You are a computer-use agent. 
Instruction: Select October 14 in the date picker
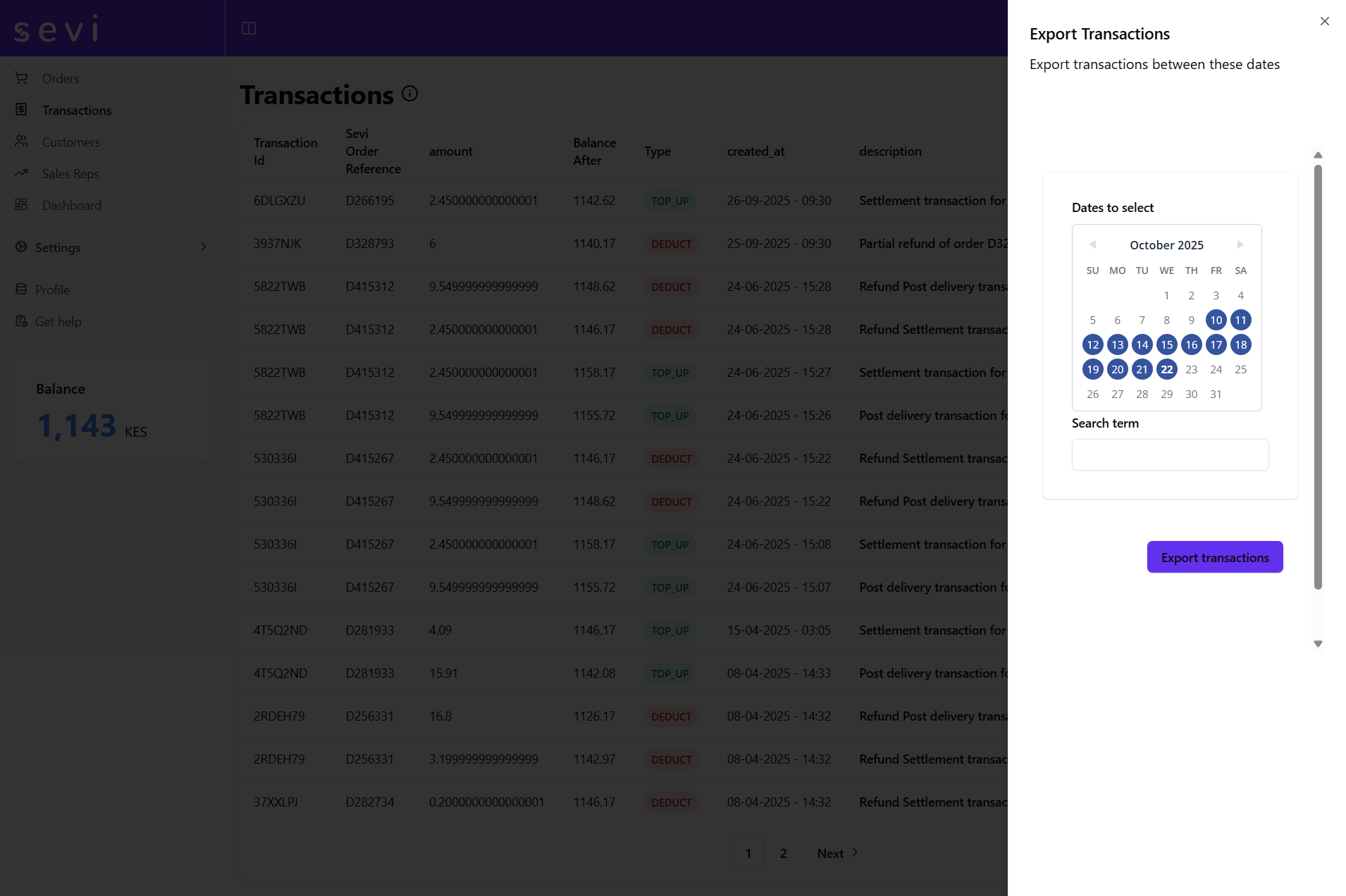pyautogui.click(x=1142, y=344)
